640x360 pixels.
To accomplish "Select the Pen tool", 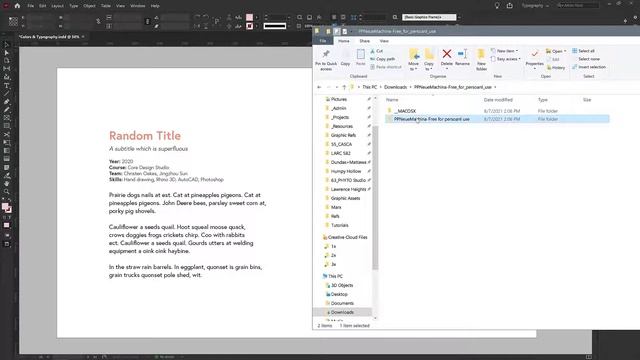I will coord(7,102).
